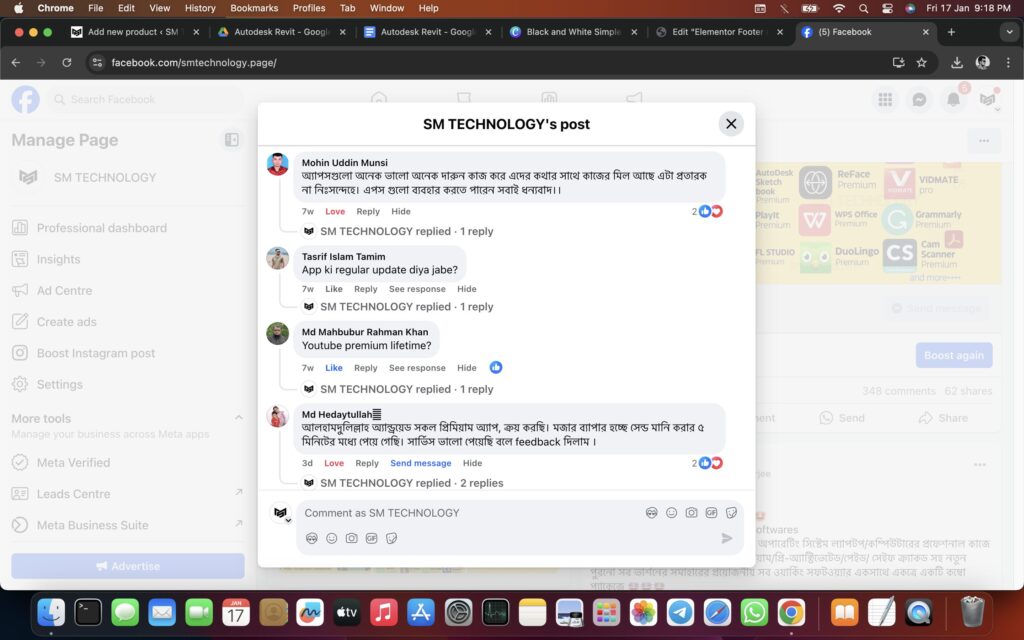This screenshot has height=640, width=1024.
Task: Click Send message under Md Hedaytullah's comment
Action: 420,463
